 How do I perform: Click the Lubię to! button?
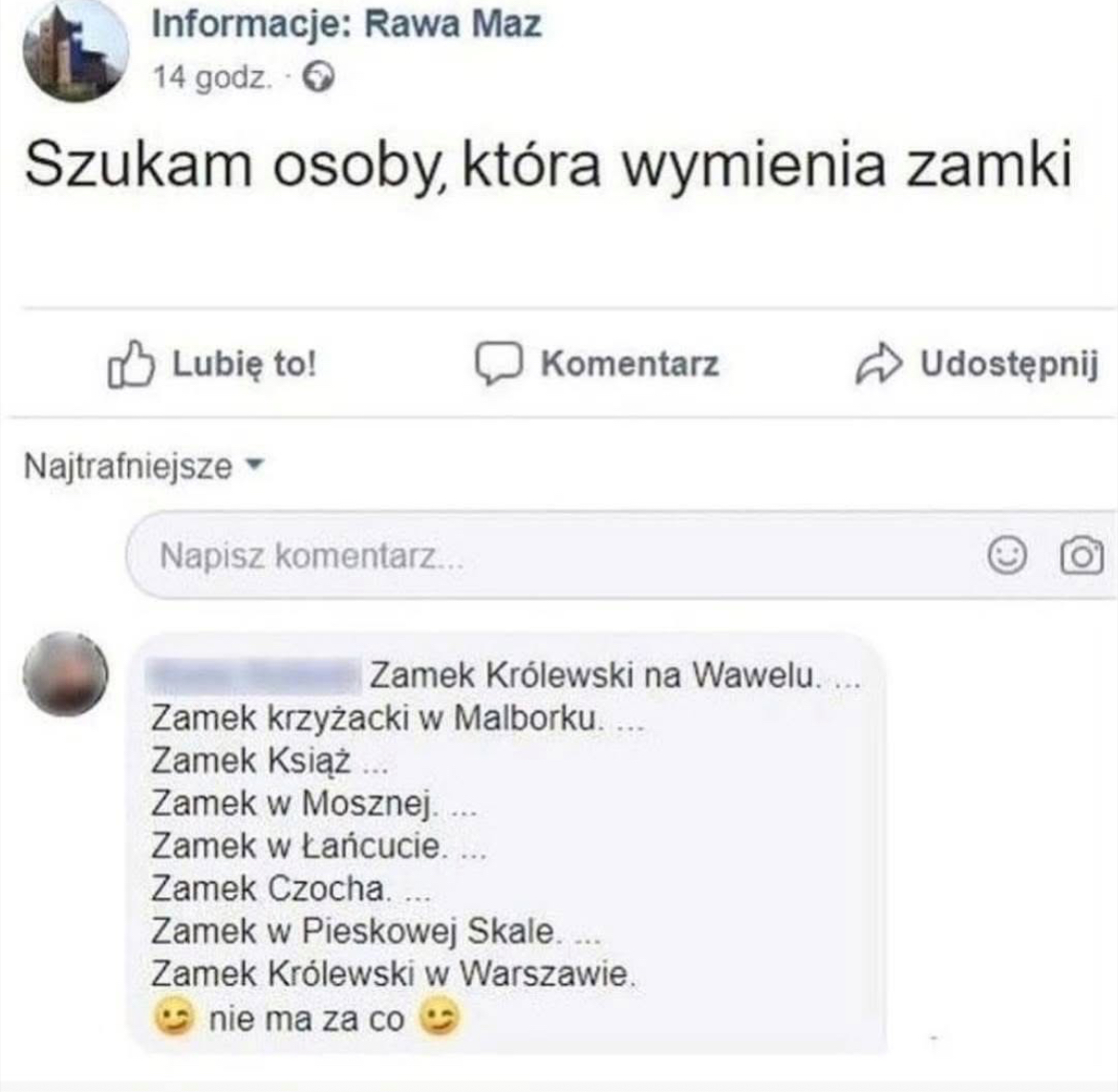(212, 364)
